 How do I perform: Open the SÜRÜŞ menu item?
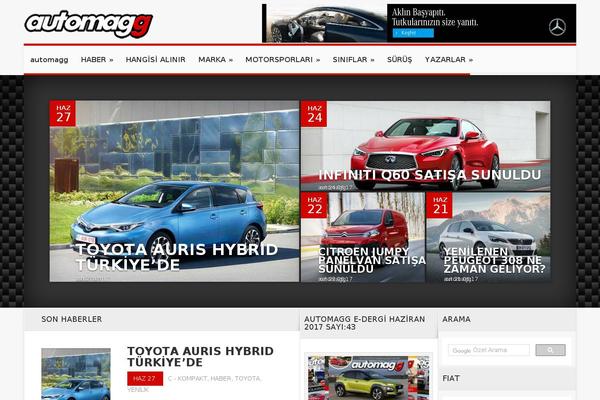[399, 60]
